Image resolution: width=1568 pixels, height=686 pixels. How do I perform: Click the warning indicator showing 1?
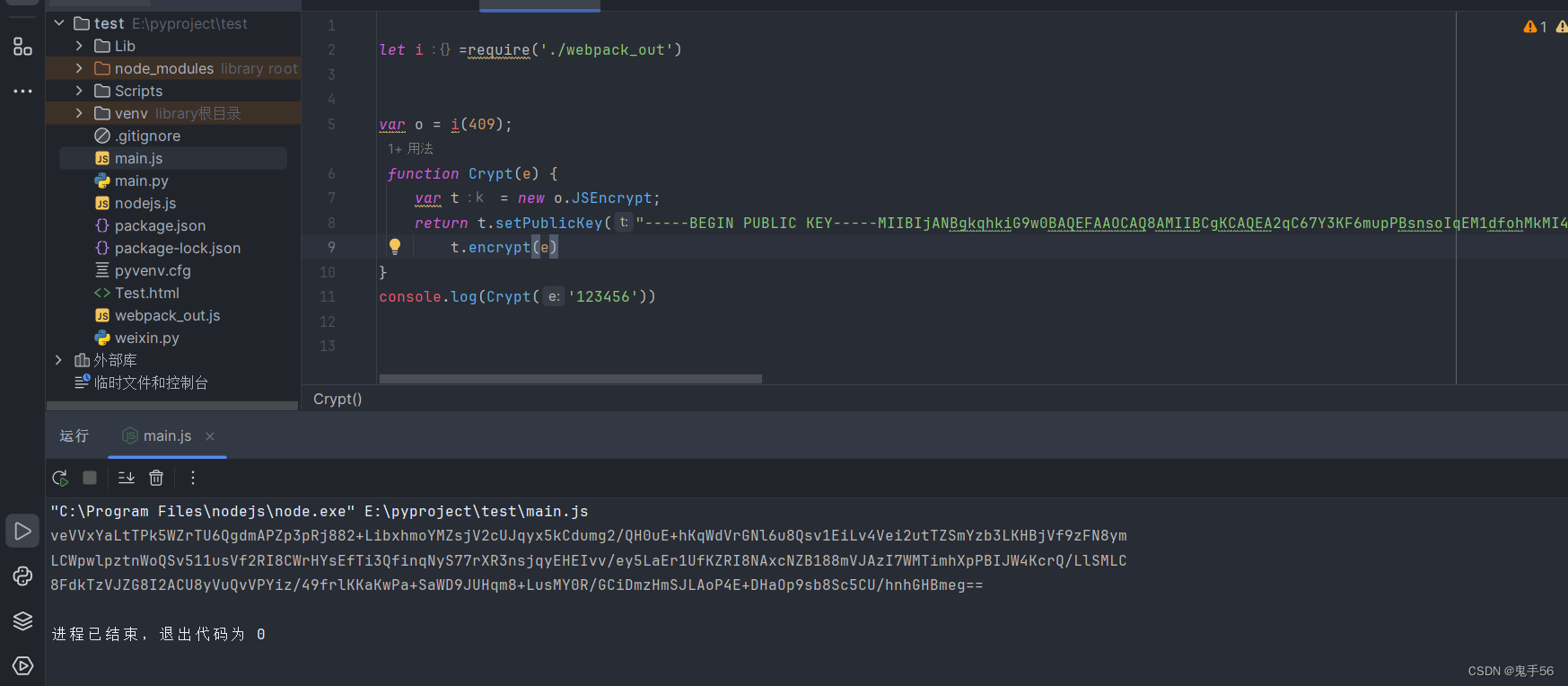click(x=1535, y=27)
